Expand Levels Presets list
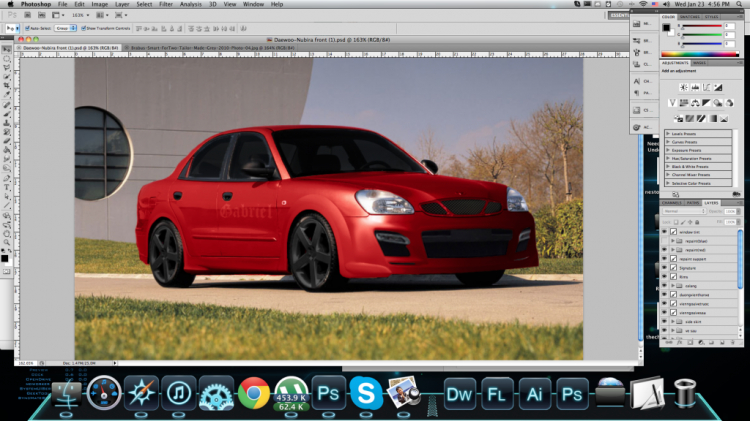 [668, 134]
